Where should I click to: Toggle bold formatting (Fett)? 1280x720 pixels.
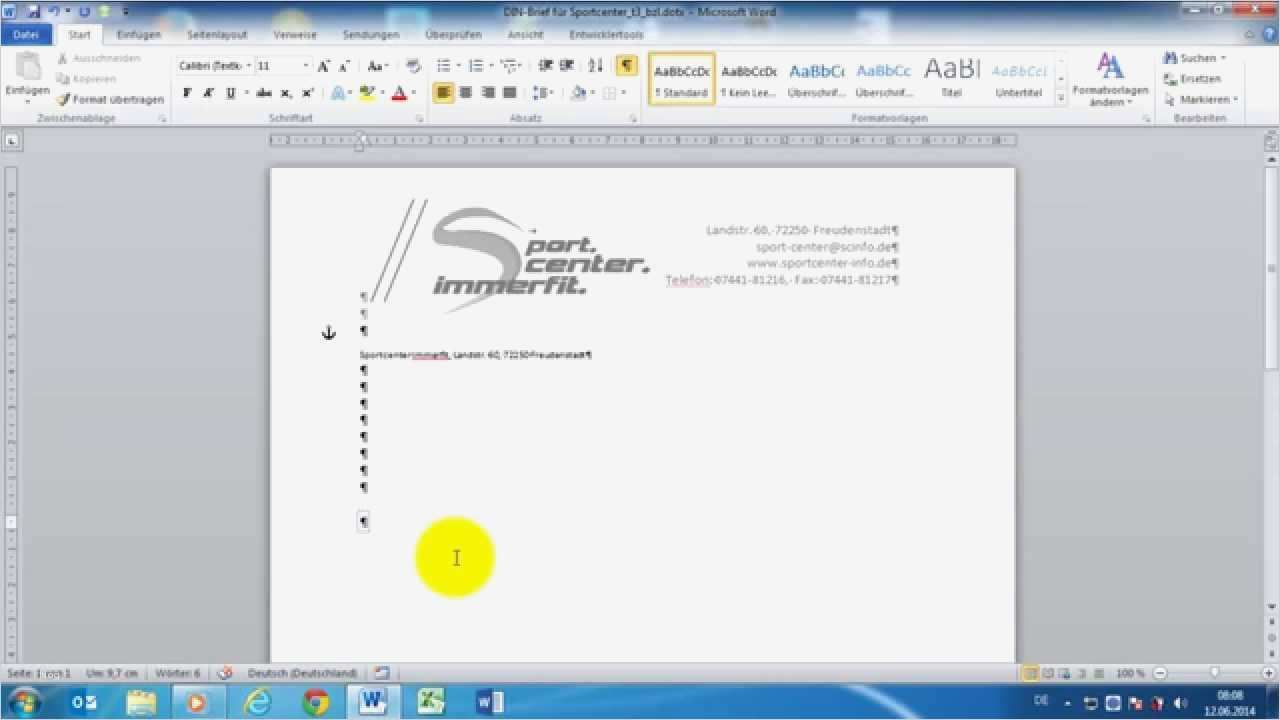187,92
